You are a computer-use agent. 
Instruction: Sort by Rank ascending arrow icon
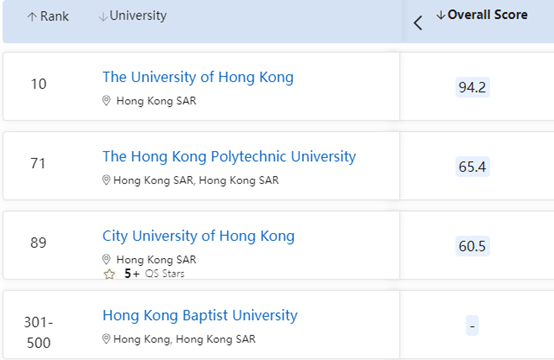[32, 17]
